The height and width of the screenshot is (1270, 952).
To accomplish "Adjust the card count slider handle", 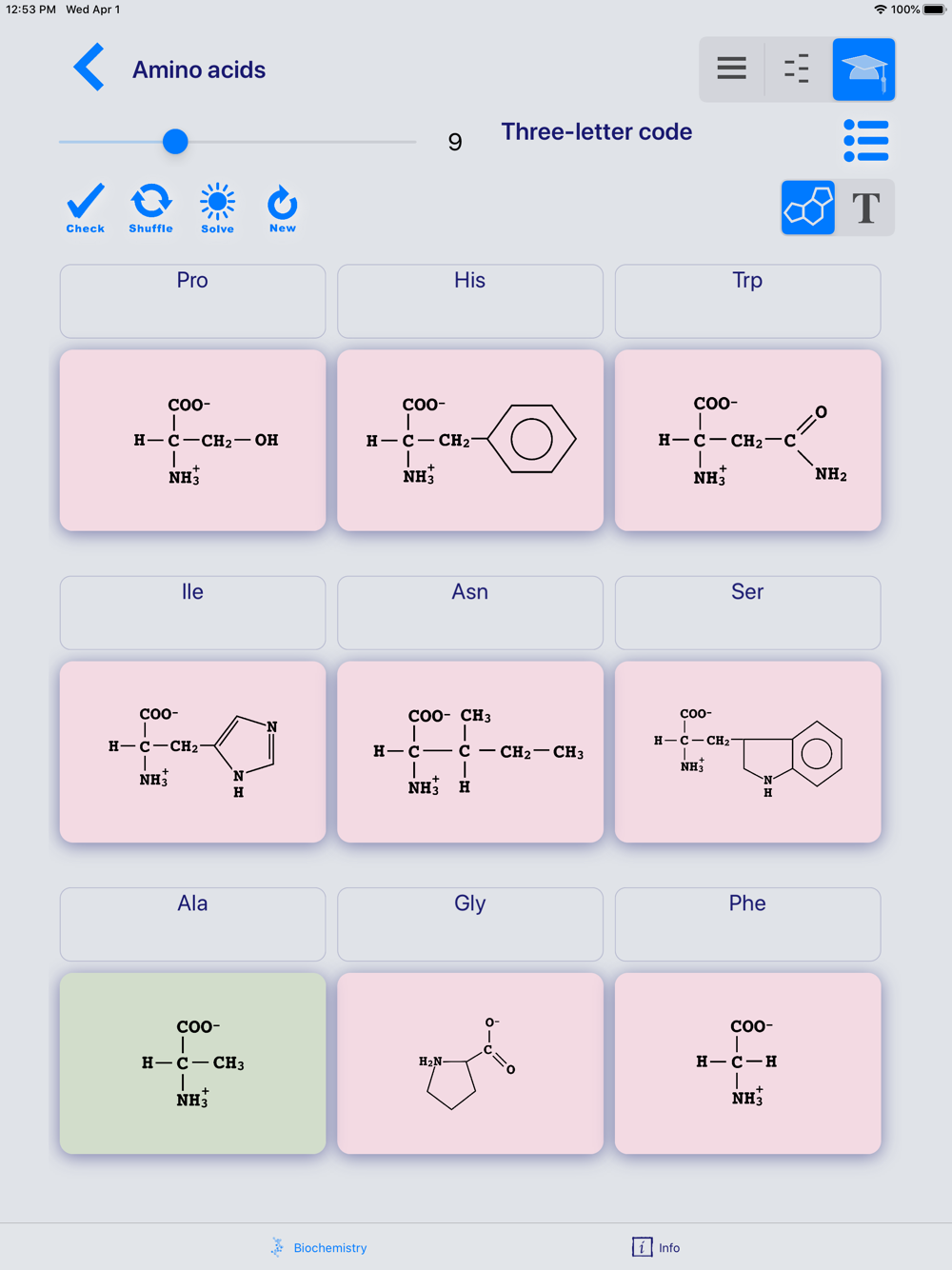I will point(175,142).
